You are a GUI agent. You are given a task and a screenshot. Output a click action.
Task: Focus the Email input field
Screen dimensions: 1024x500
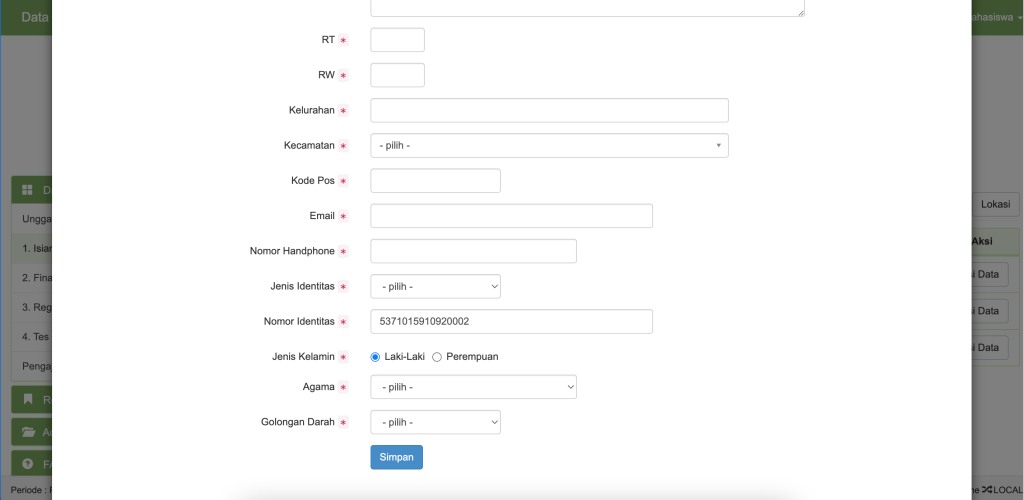511,216
